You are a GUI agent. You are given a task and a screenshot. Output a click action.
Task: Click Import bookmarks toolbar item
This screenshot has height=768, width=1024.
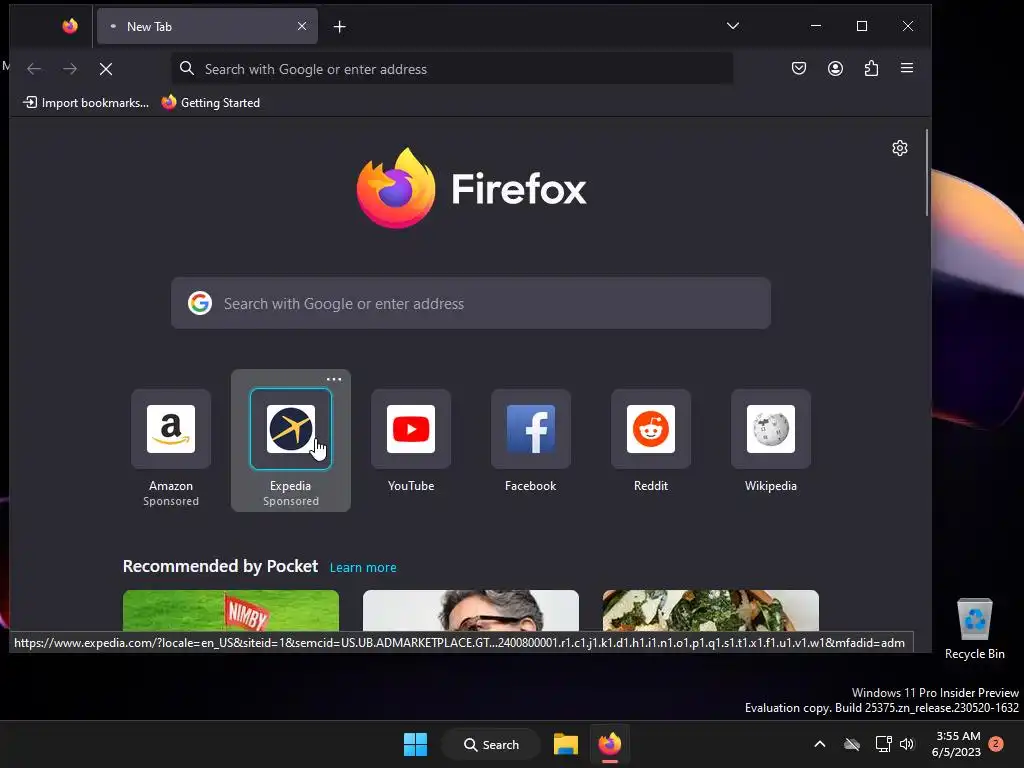pos(86,103)
